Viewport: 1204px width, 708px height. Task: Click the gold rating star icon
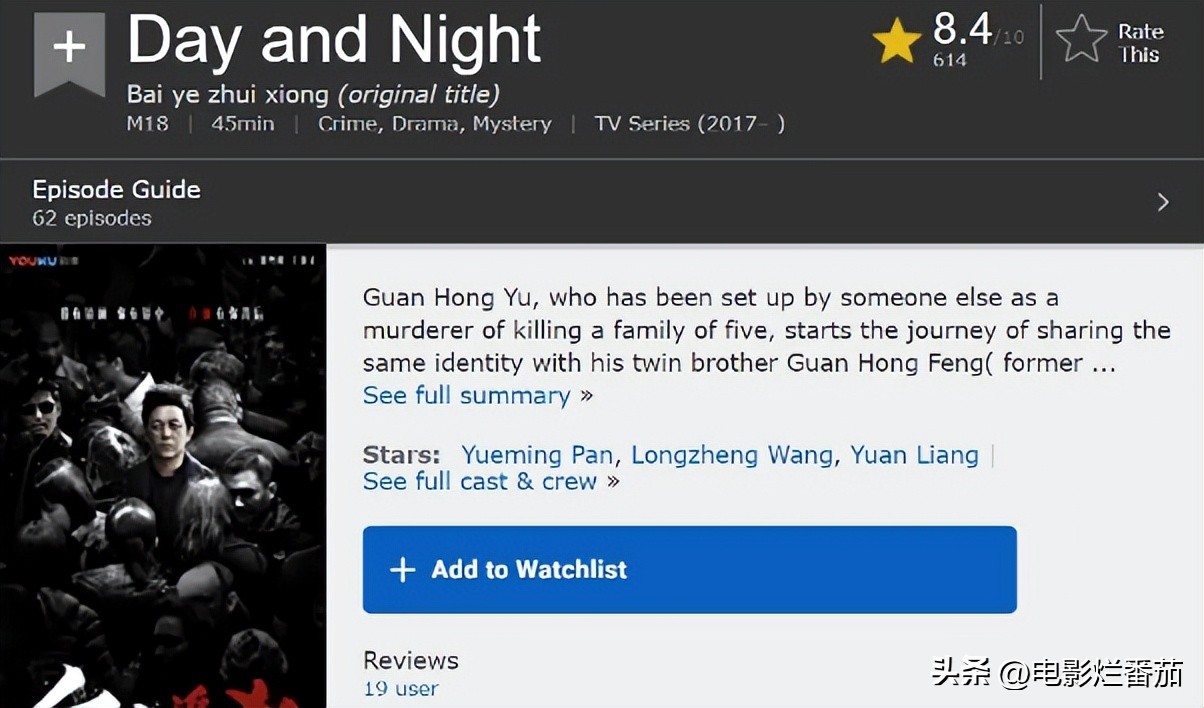tap(896, 43)
